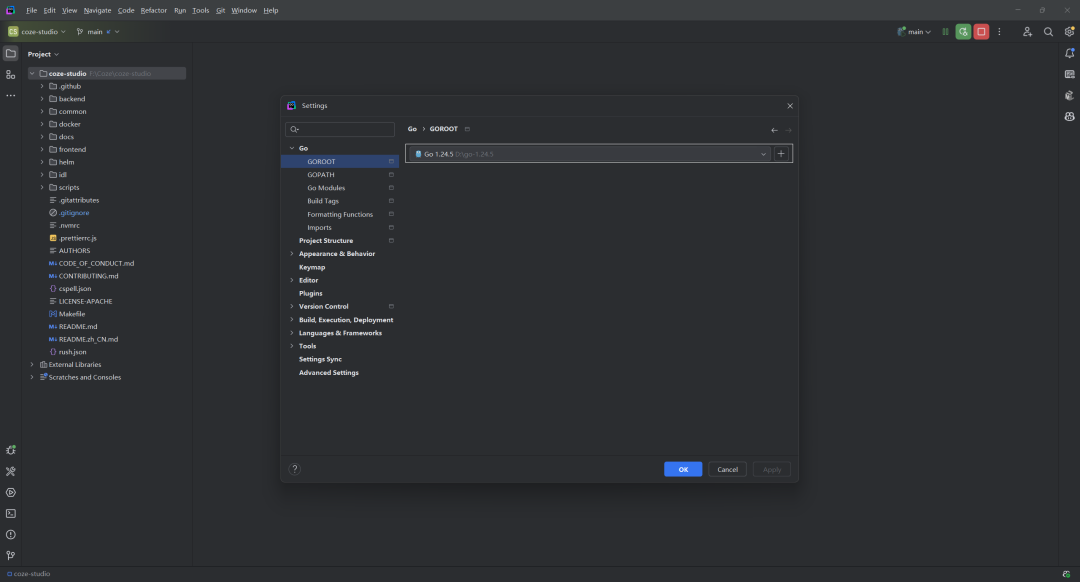Open the Tools menu

(200, 10)
